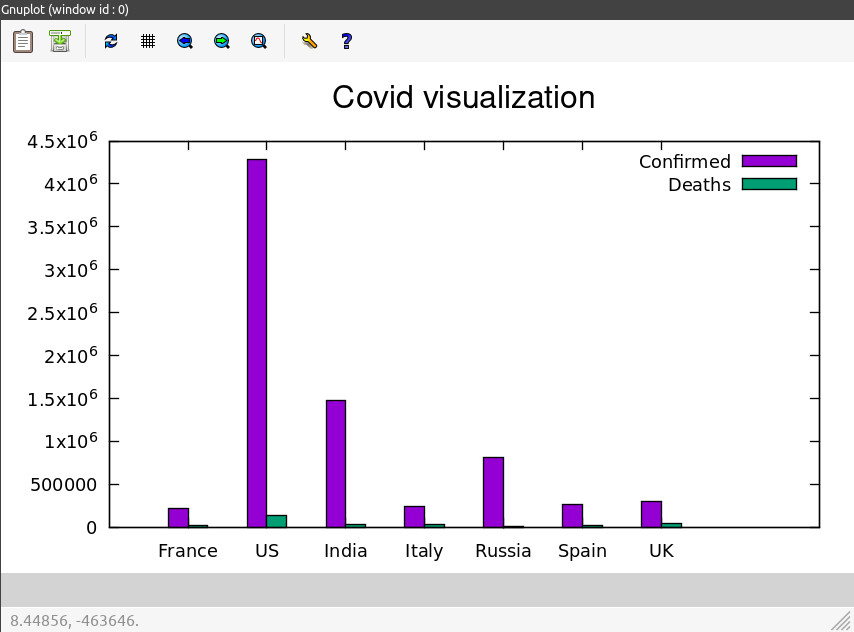Screen dimensions: 854x632
Task: Click the France axis label
Action: pyautogui.click(x=188, y=550)
